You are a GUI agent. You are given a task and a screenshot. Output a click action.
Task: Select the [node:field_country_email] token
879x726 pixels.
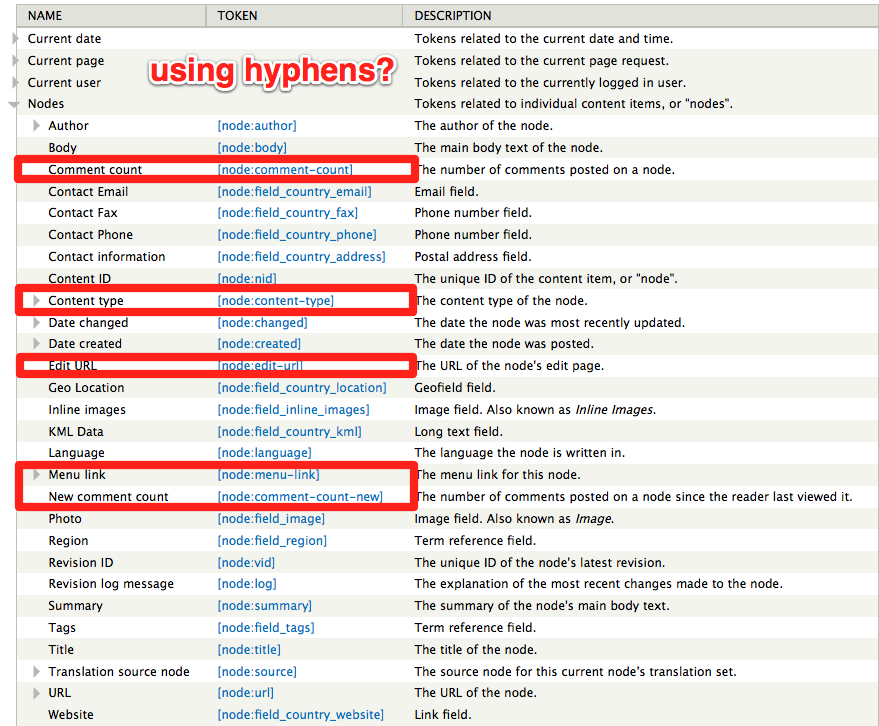tap(294, 192)
